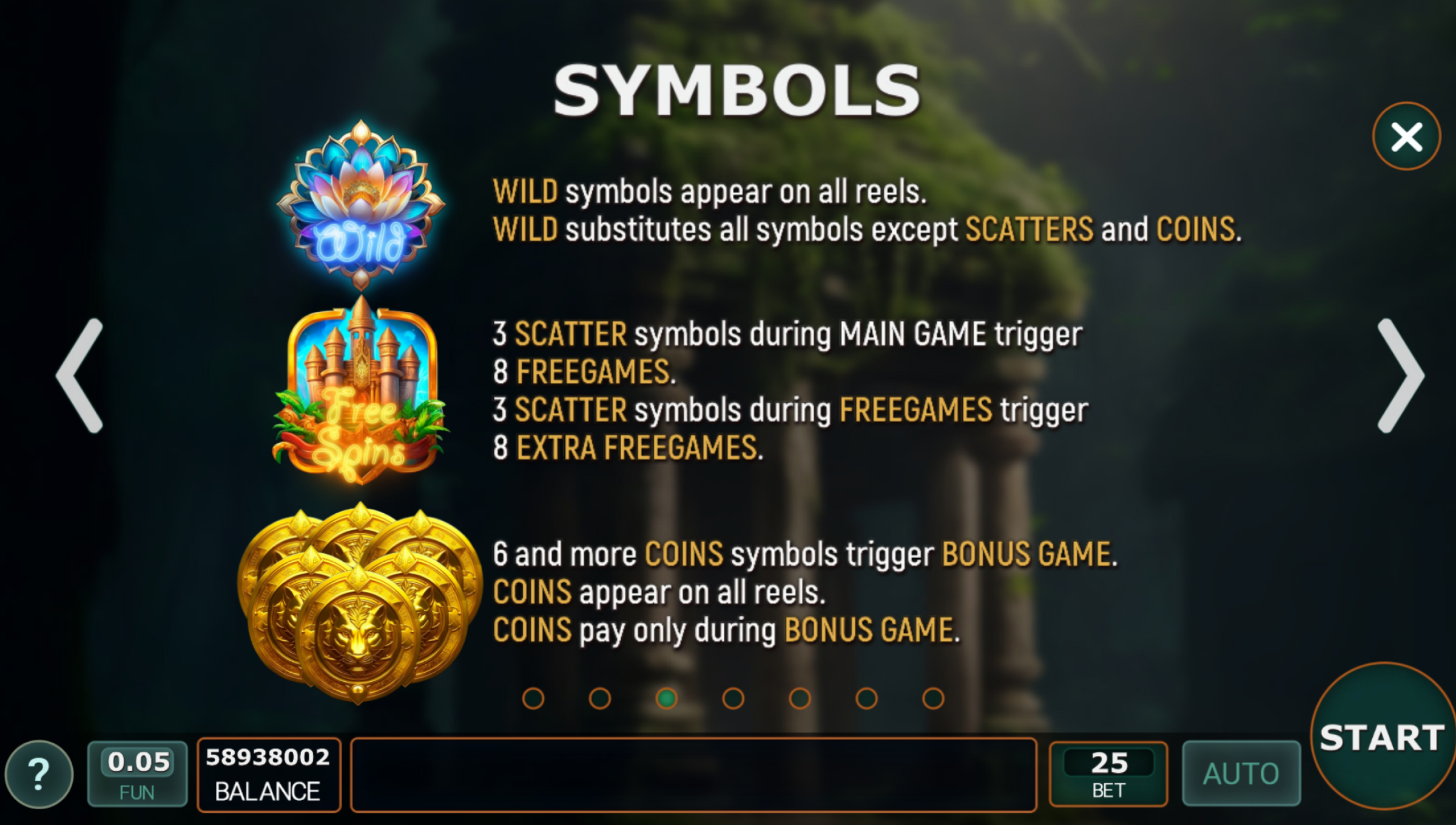The image size is (1456, 825).
Task: Click the empty win message bar
Action: click(693, 775)
